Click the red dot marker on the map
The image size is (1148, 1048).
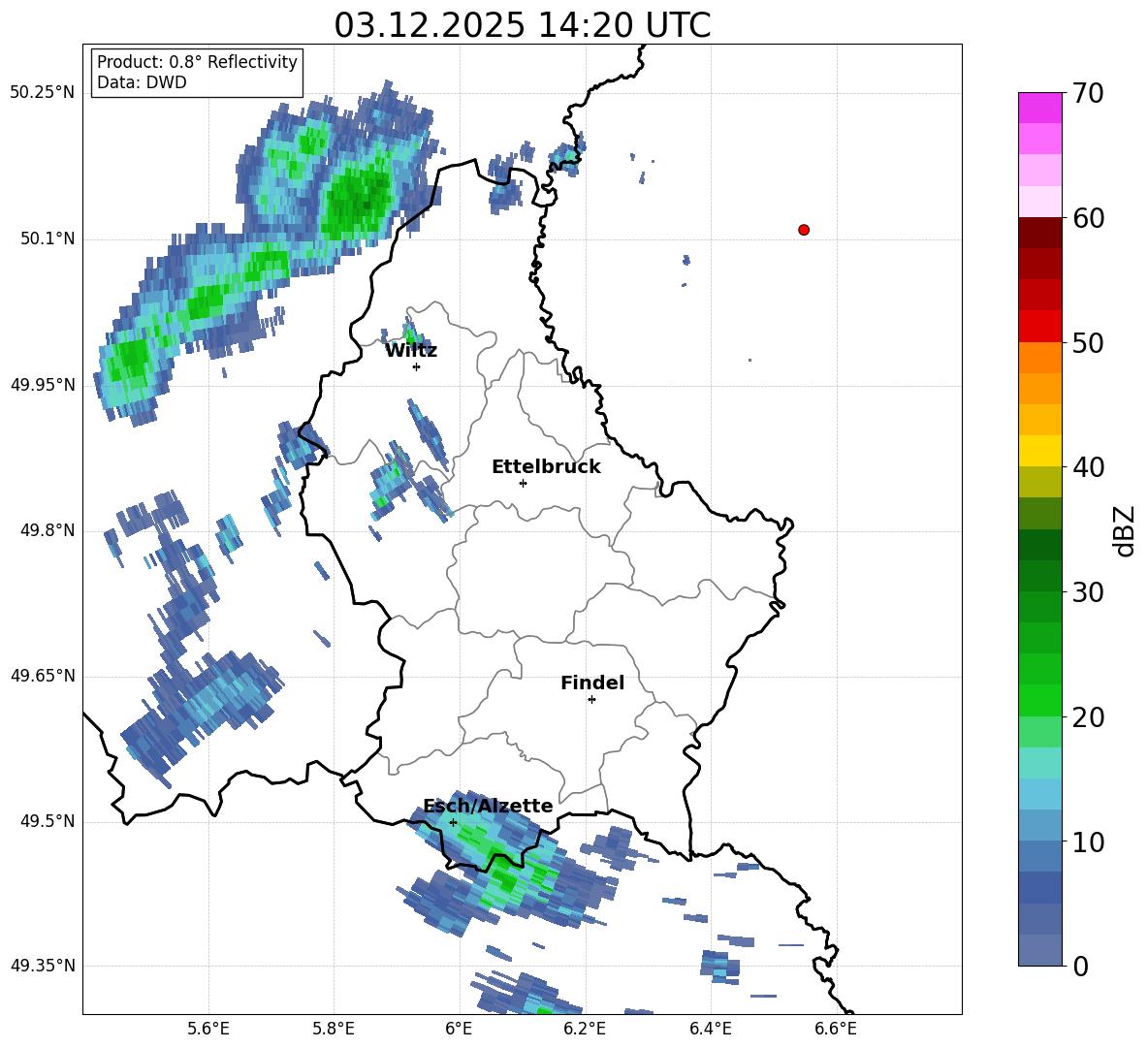tap(804, 230)
